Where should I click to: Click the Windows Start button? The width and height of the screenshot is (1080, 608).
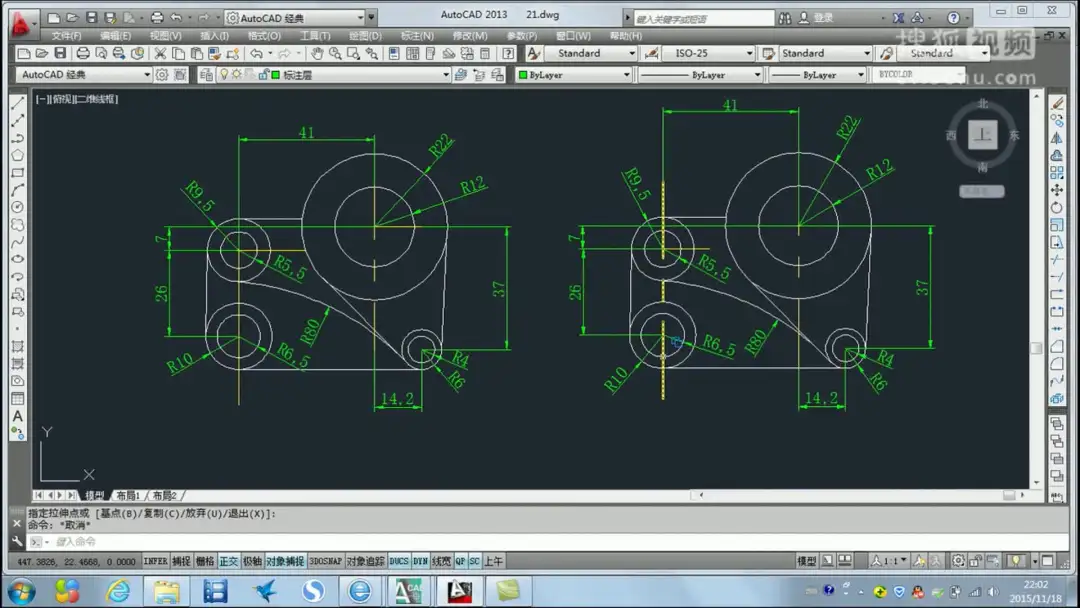[22, 591]
